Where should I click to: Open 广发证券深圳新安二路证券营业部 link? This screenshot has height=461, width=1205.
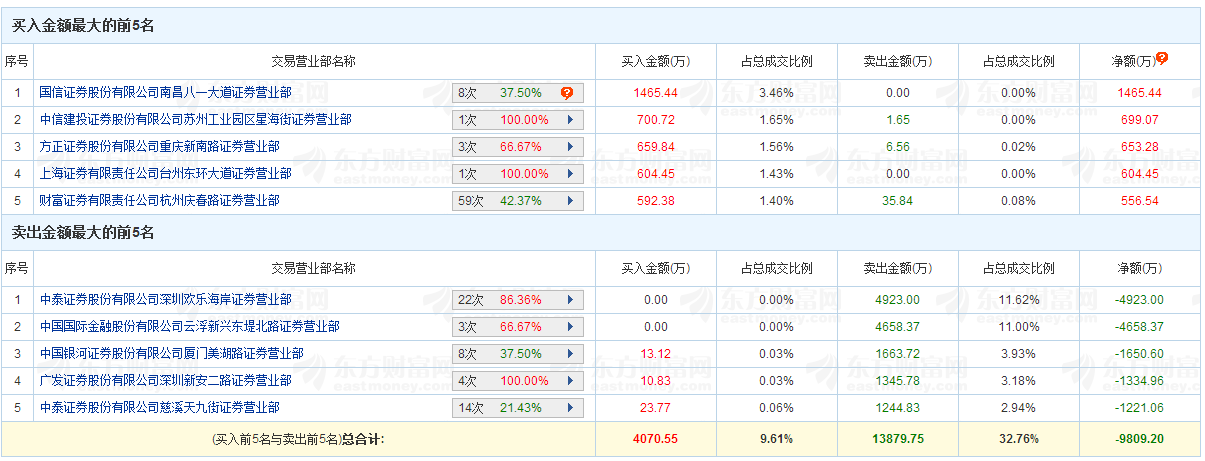coord(165,380)
